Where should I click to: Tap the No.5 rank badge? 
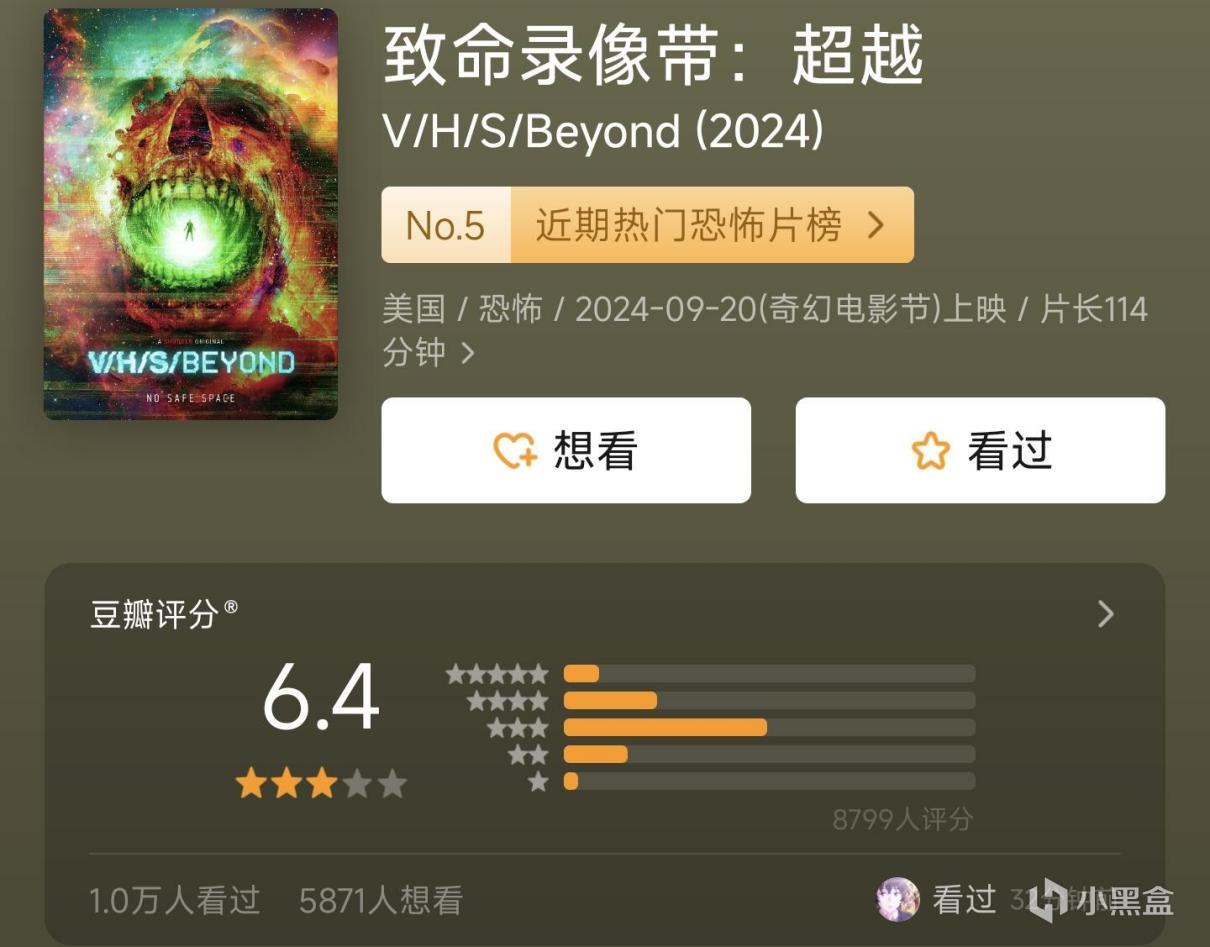pyautogui.click(x=446, y=226)
